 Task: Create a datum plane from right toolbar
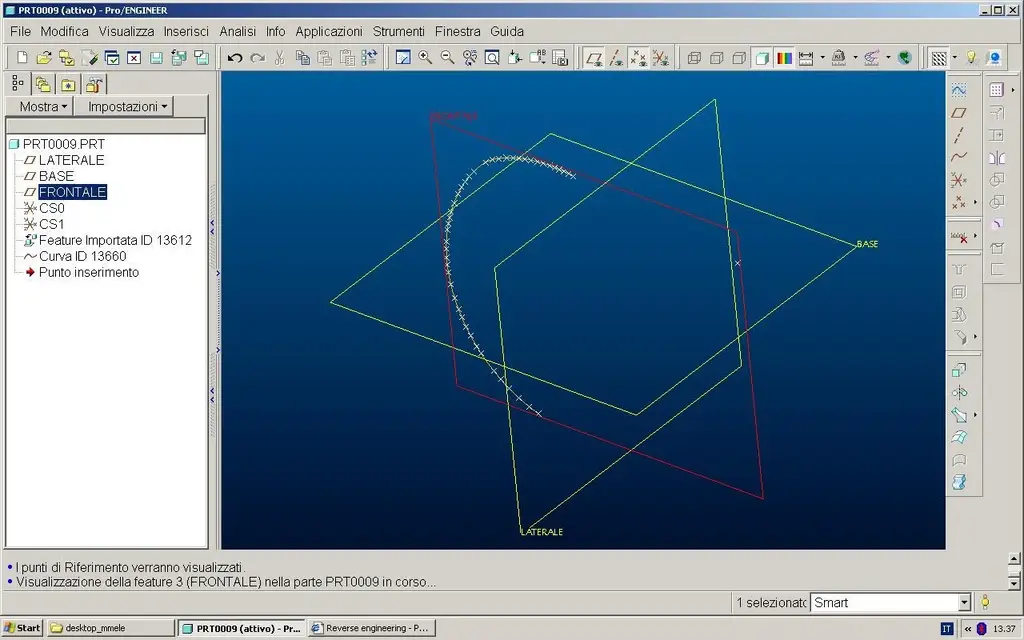[x=958, y=112]
